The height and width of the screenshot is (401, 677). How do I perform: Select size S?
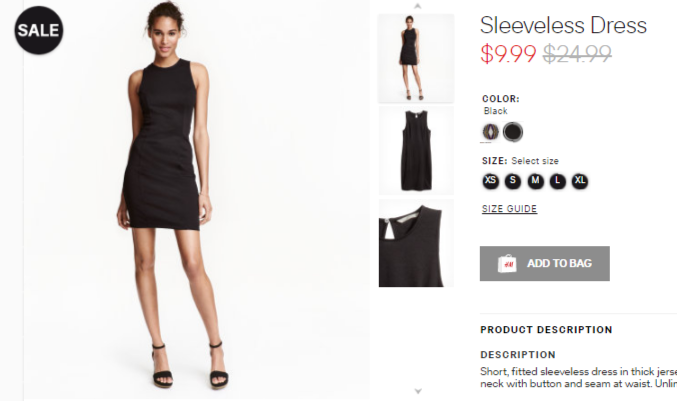pos(512,180)
